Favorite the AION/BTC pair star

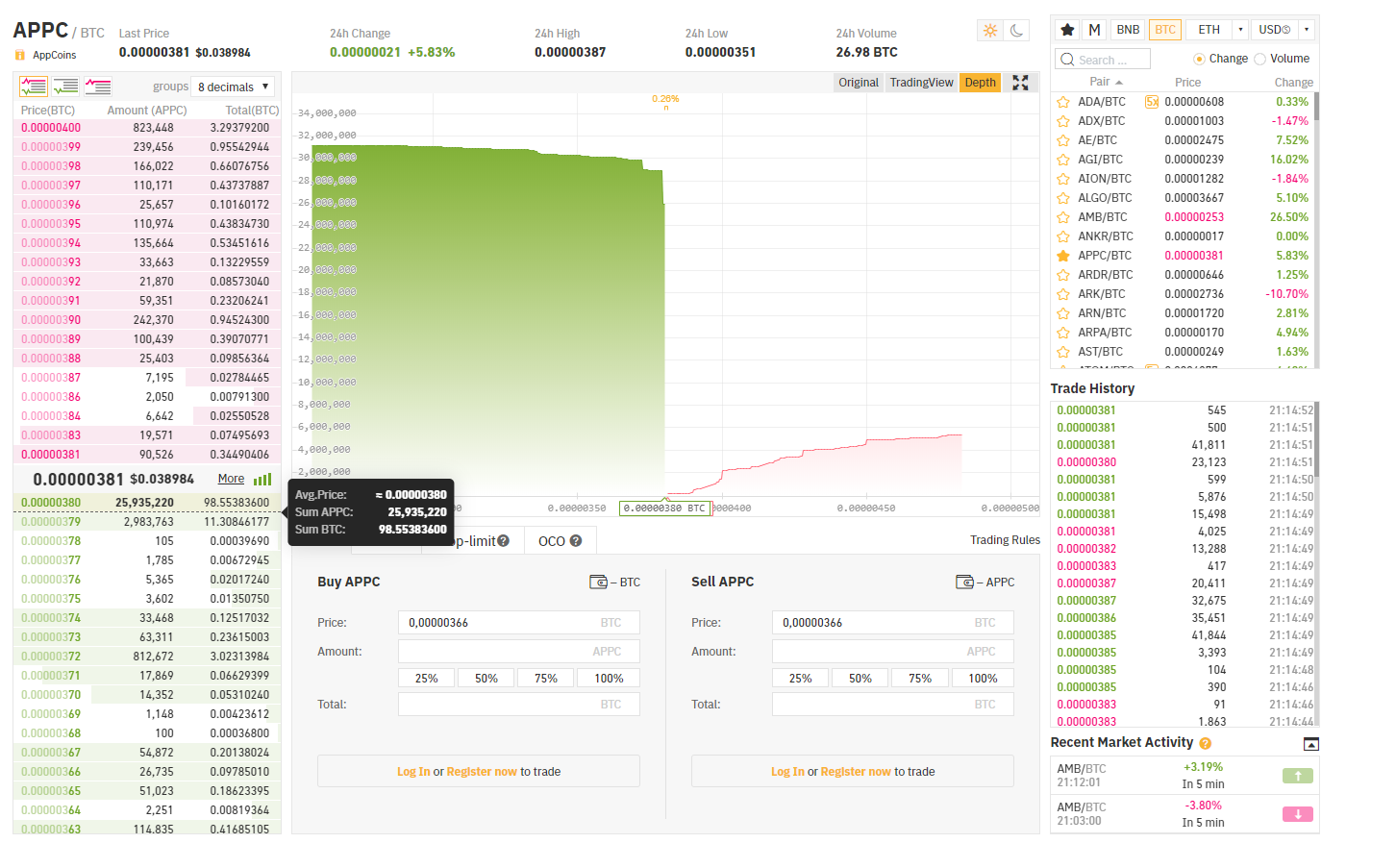pos(1063,179)
